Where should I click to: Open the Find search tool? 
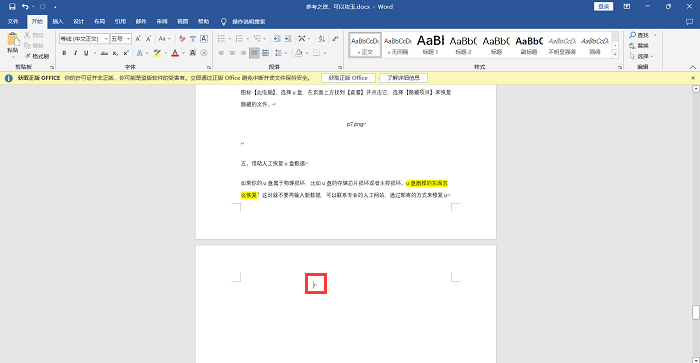coord(639,35)
